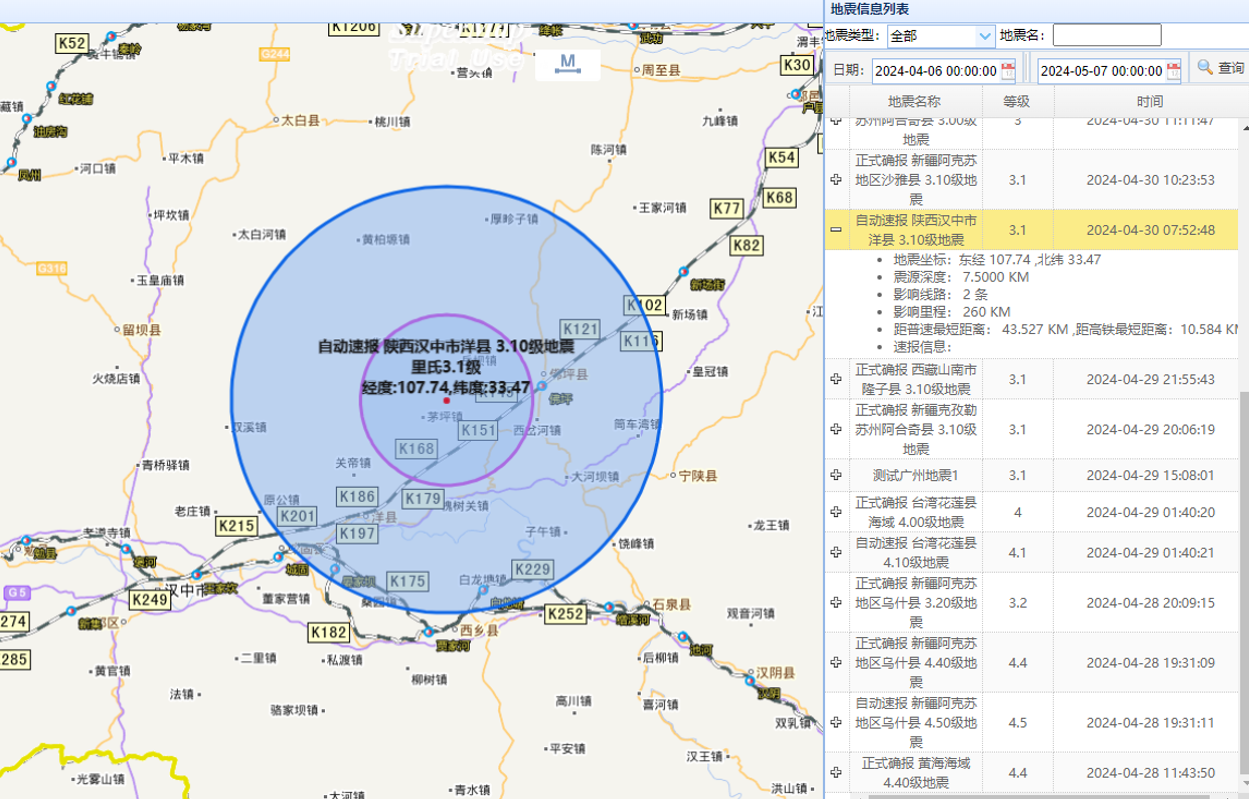This screenshot has width=1249, height=799.
Task: Click the red epicenter dot on map
Action: (446, 400)
